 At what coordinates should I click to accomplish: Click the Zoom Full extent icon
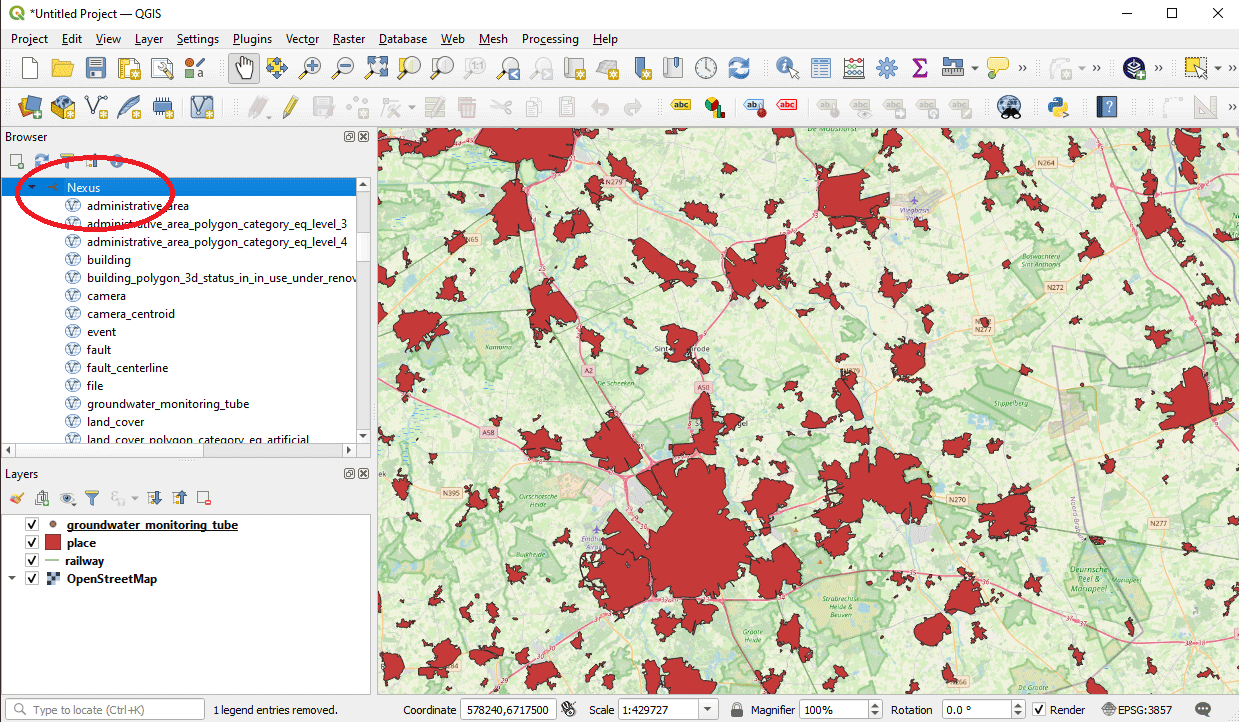[376, 68]
